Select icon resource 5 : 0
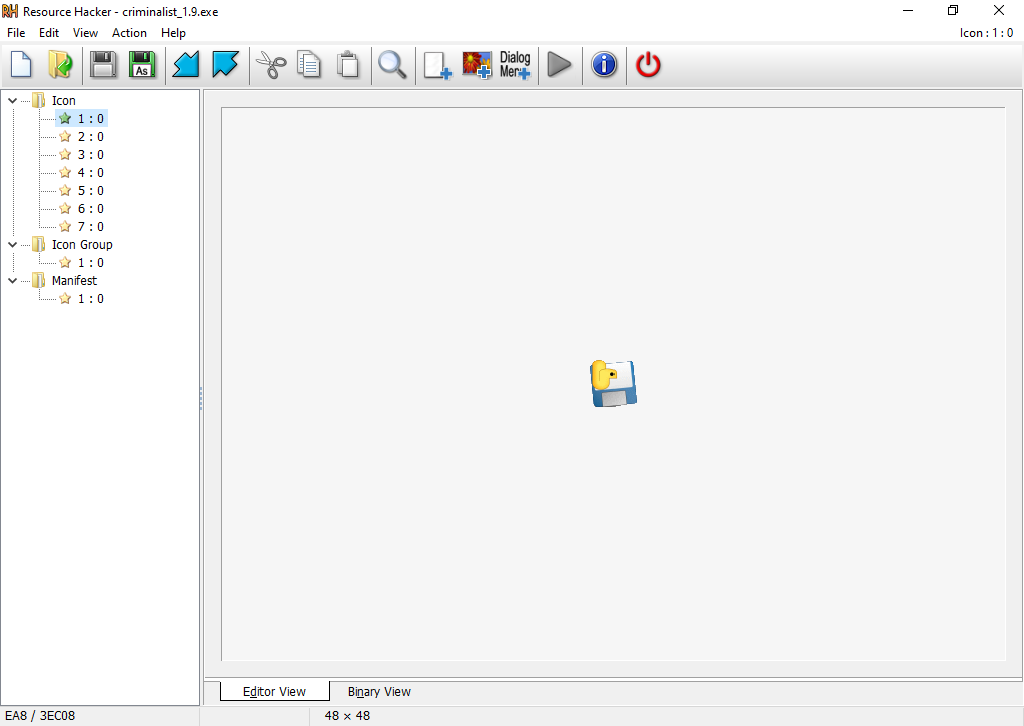Viewport: 1024px width, 726px height. 90,191
